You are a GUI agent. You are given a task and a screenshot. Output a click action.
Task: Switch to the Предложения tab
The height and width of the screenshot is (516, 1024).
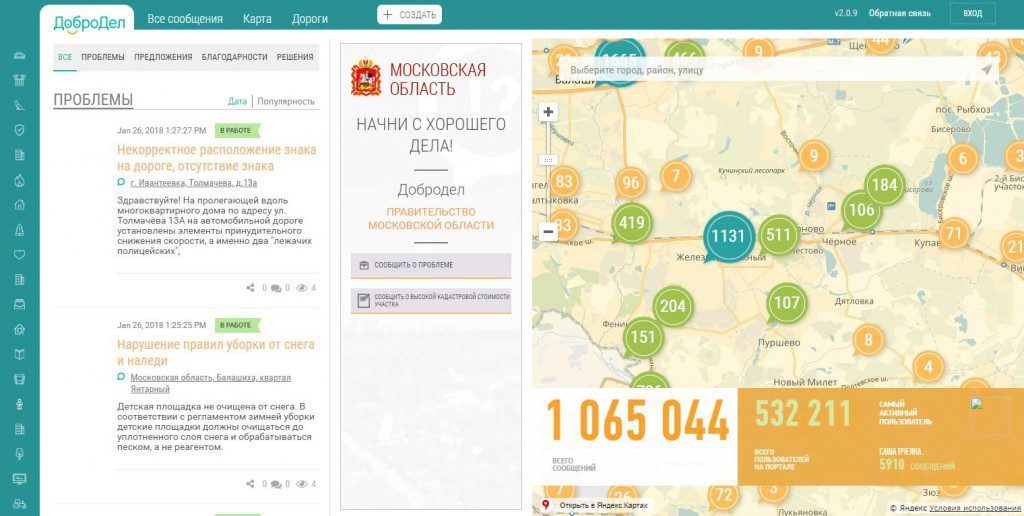tap(163, 57)
